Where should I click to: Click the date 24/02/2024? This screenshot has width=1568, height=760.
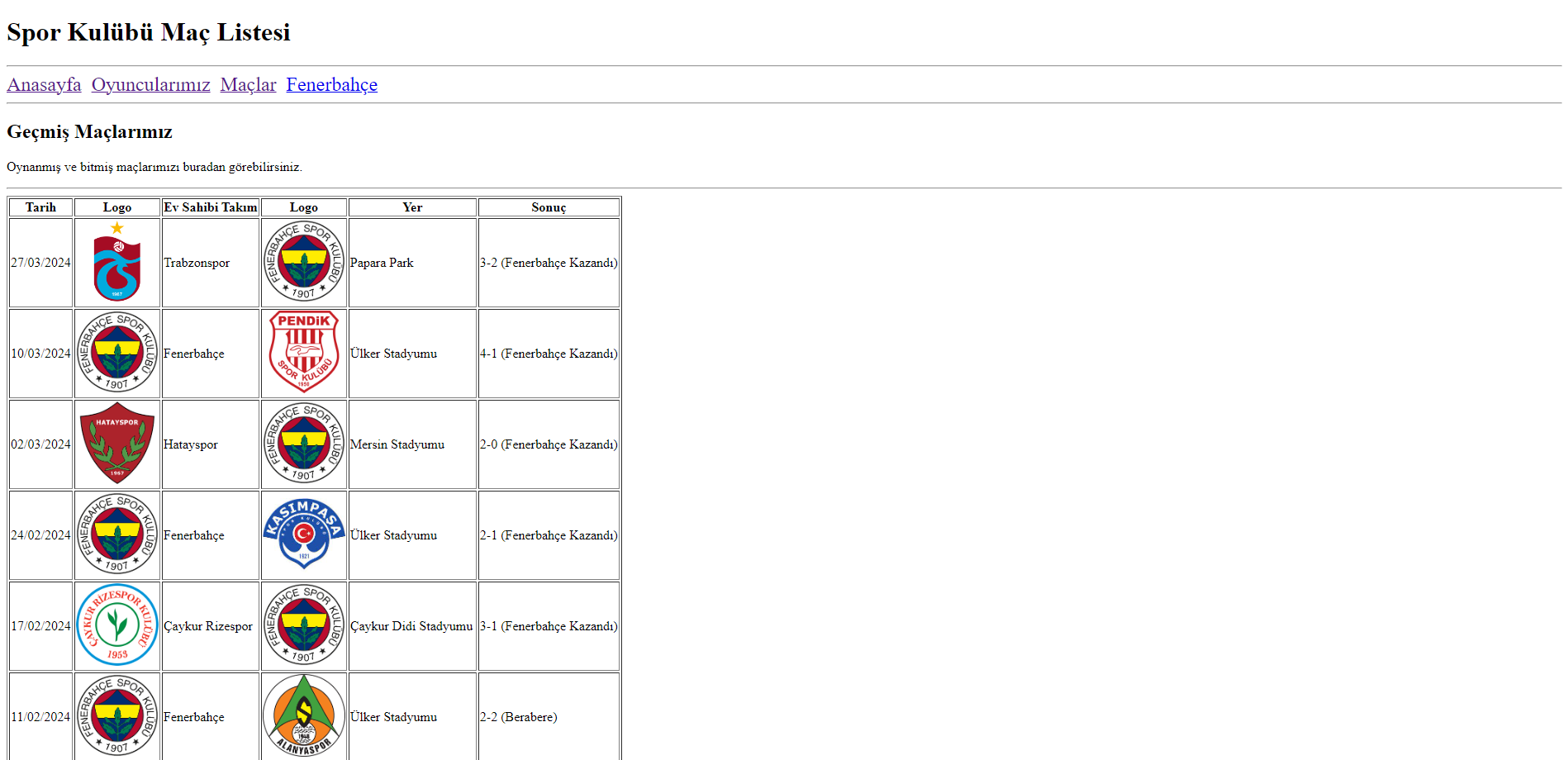coord(40,535)
